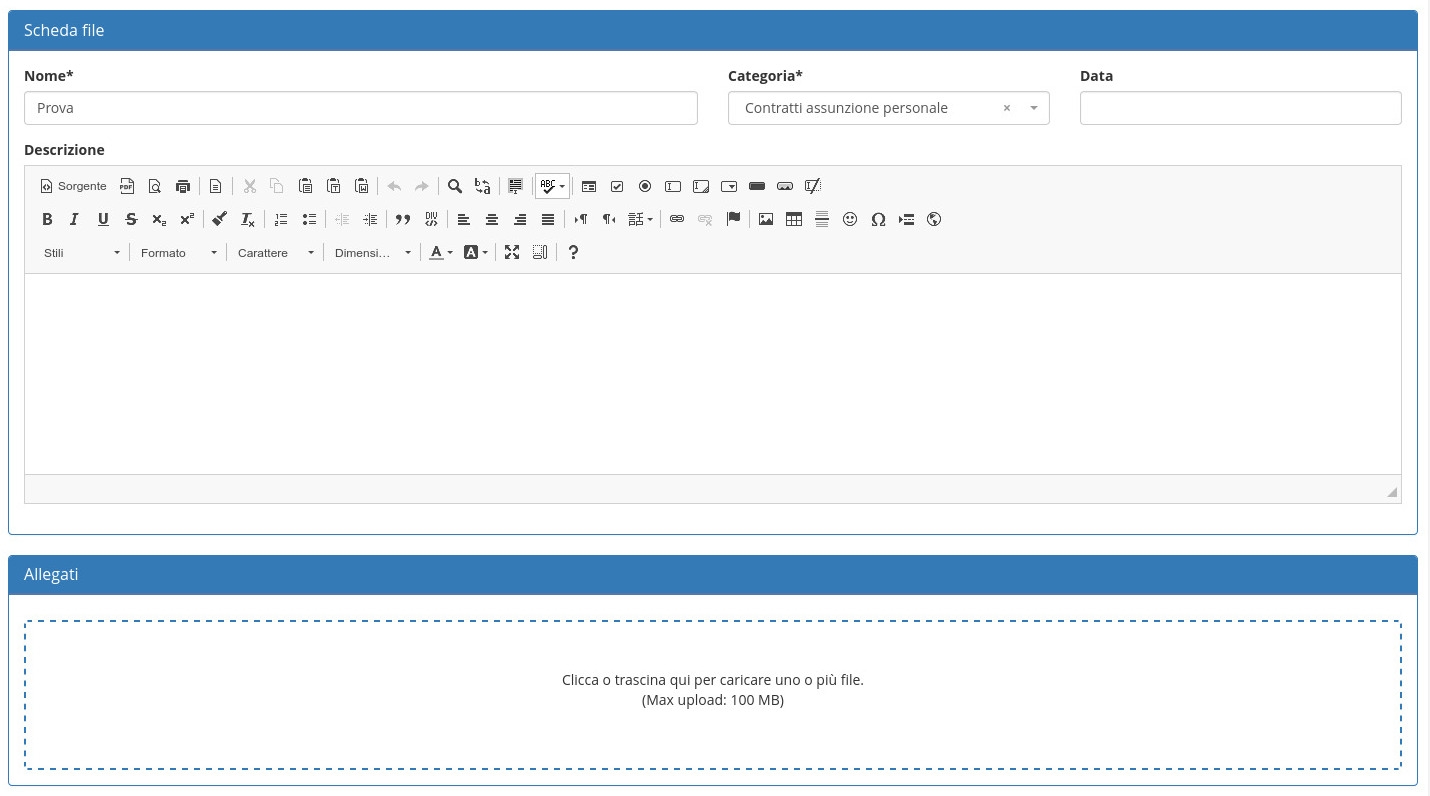
Task: Open the Stili styles menu
Action: coord(81,253)
